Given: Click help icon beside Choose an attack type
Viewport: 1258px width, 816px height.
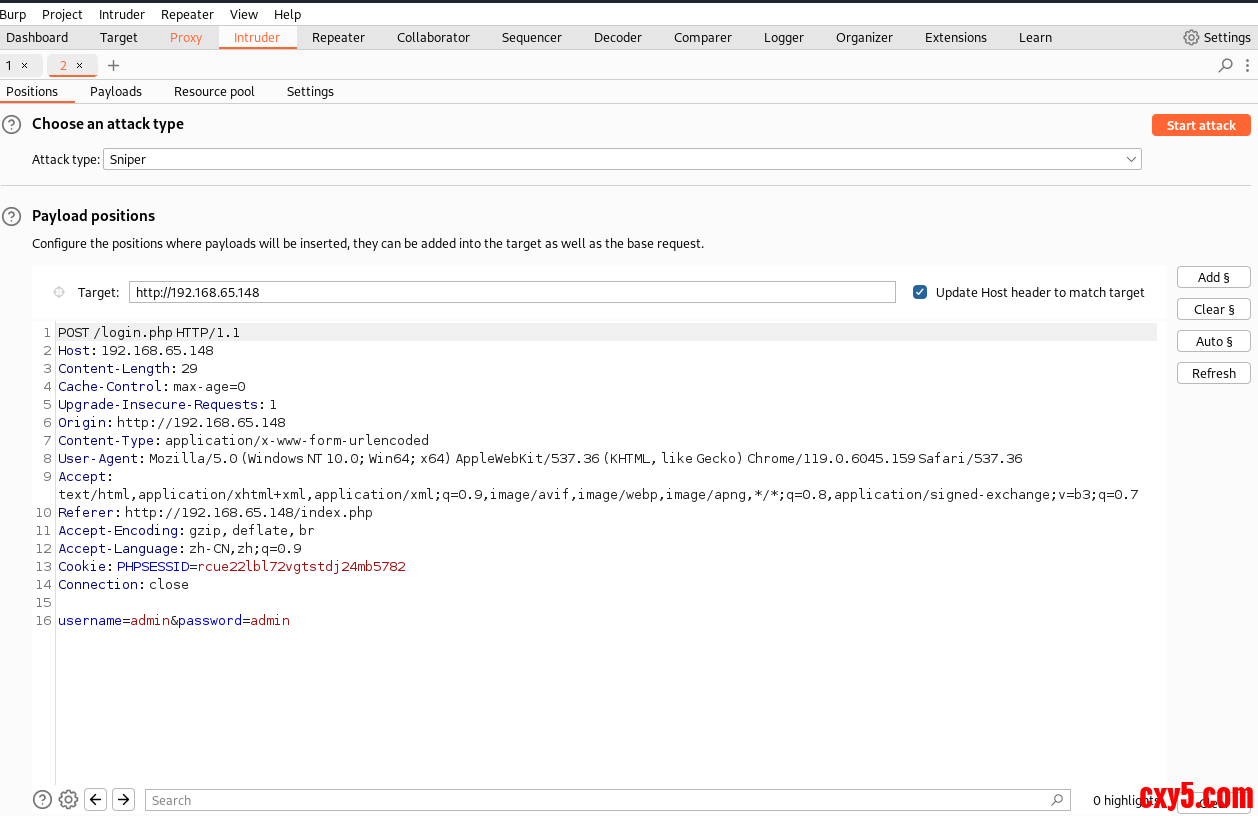Looking at the screenshot, I should pos(11,125).
